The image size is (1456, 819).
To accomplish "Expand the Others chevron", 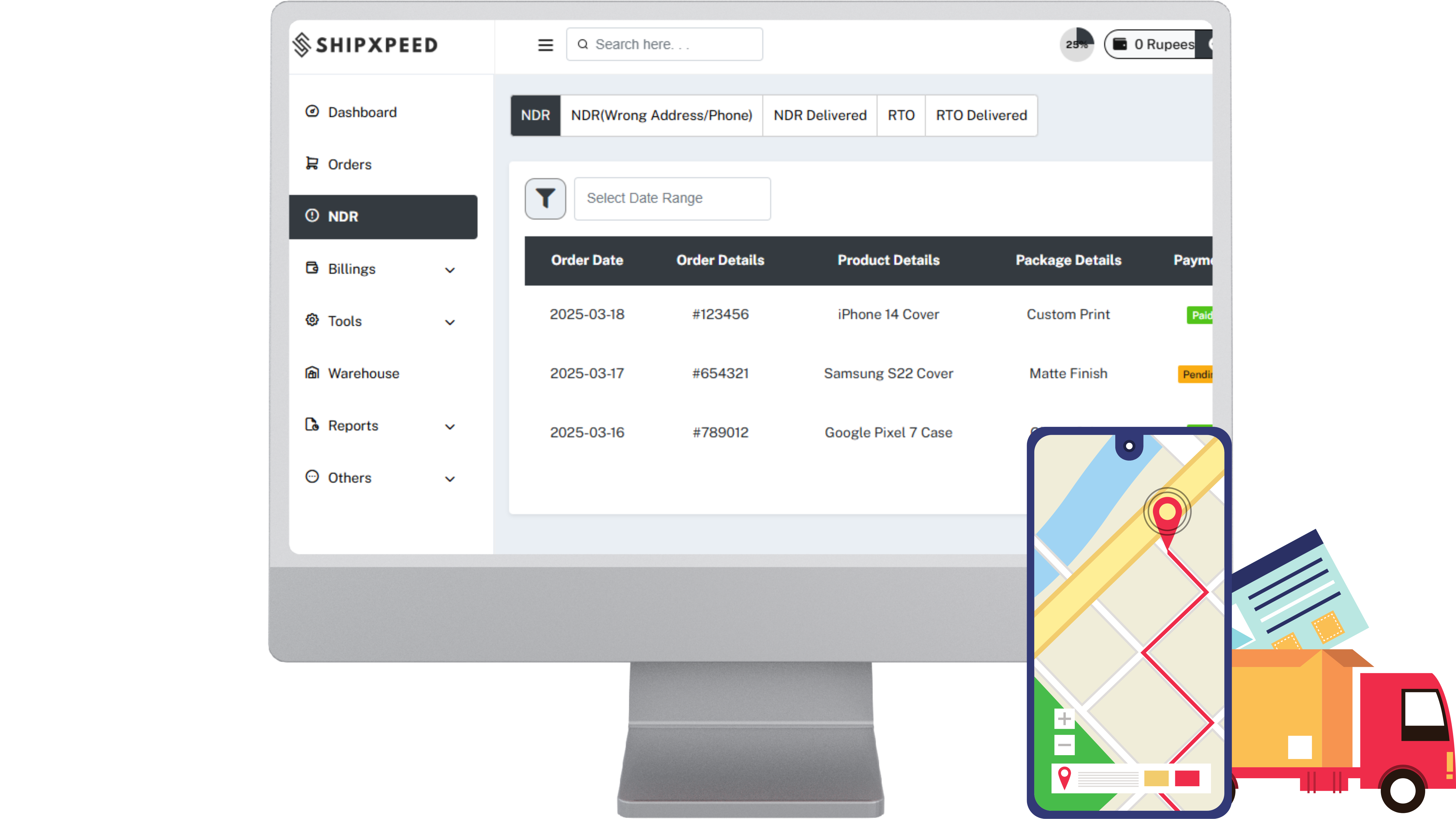I will [x=450, y=479].
